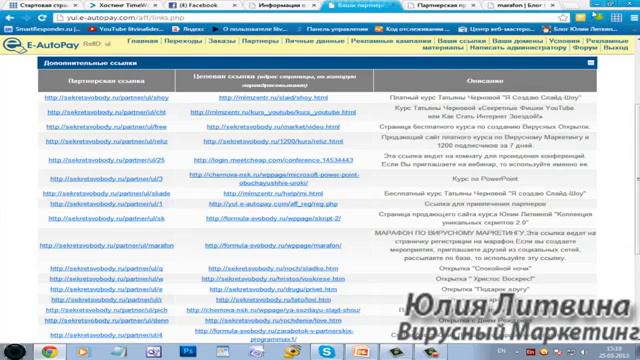Click the E-AutoPay logo
The height and width of the screenshot is (360, 640).
coord(41,45)
